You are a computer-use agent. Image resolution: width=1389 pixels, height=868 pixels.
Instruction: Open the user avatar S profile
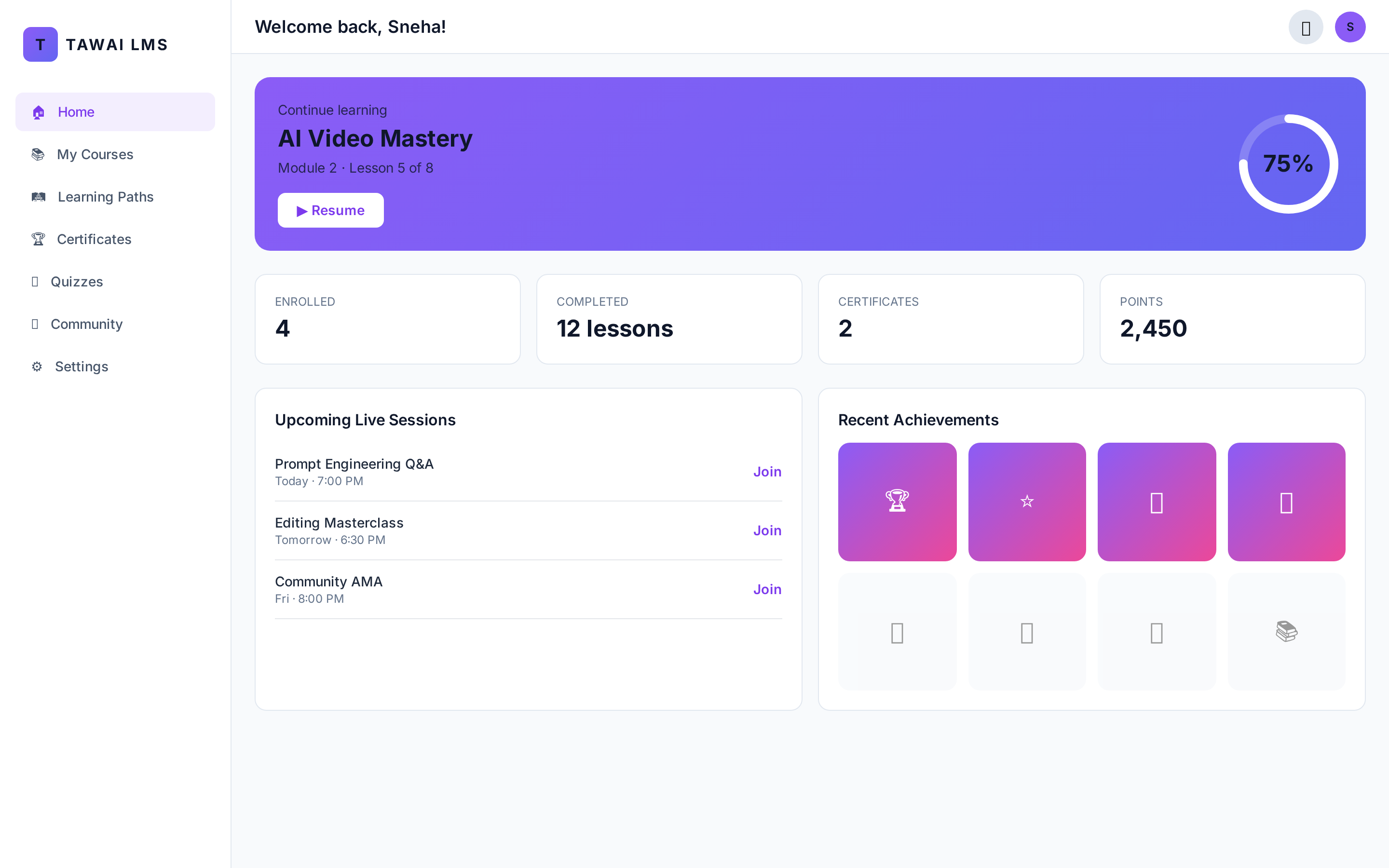(1350, 27)
